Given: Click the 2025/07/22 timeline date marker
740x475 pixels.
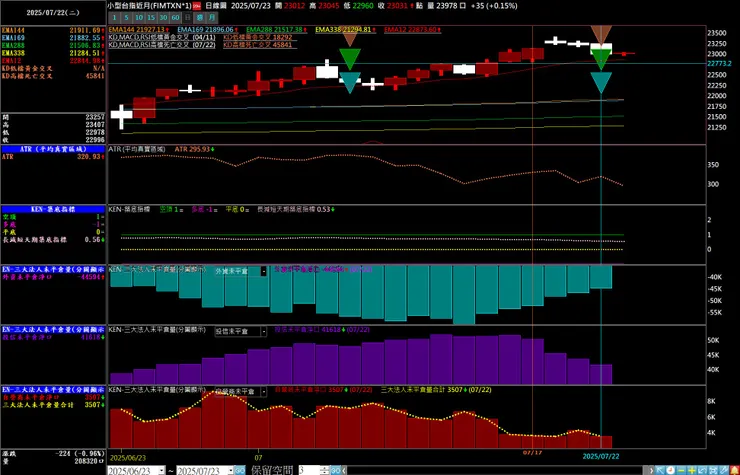Looking at the screenshot, I should (x=601, y=456).
